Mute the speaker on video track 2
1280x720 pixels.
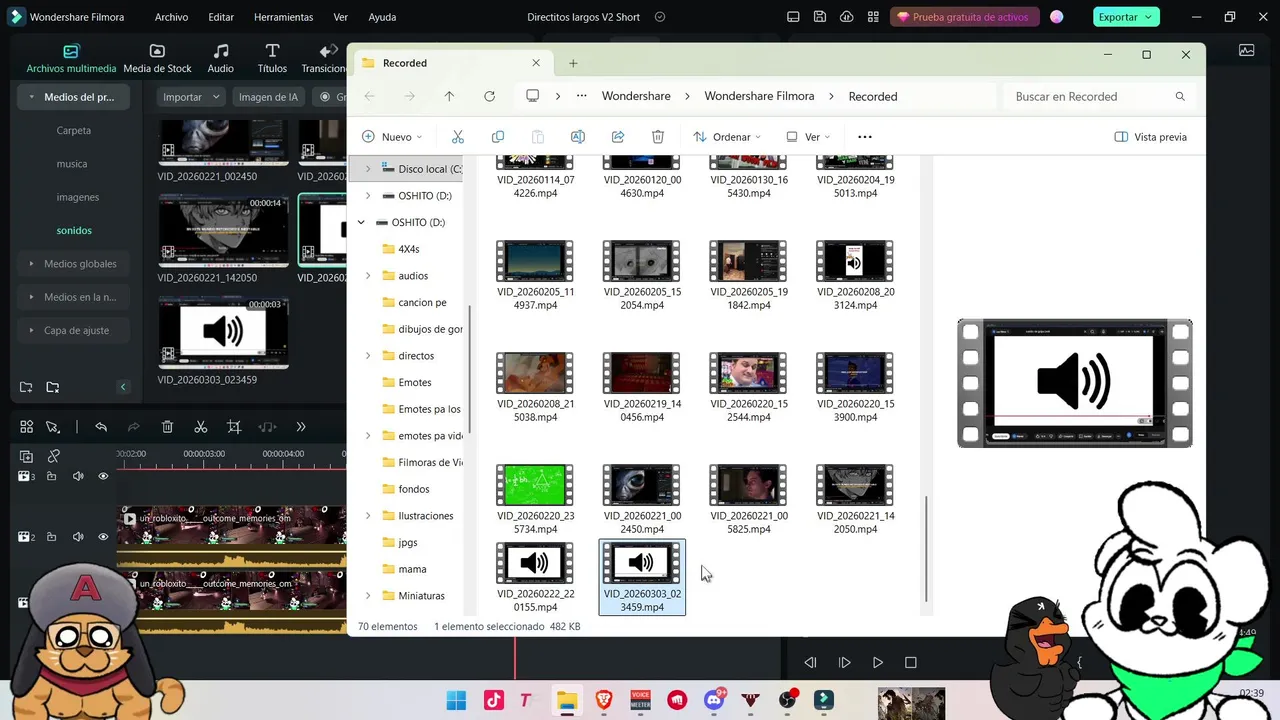78,537
